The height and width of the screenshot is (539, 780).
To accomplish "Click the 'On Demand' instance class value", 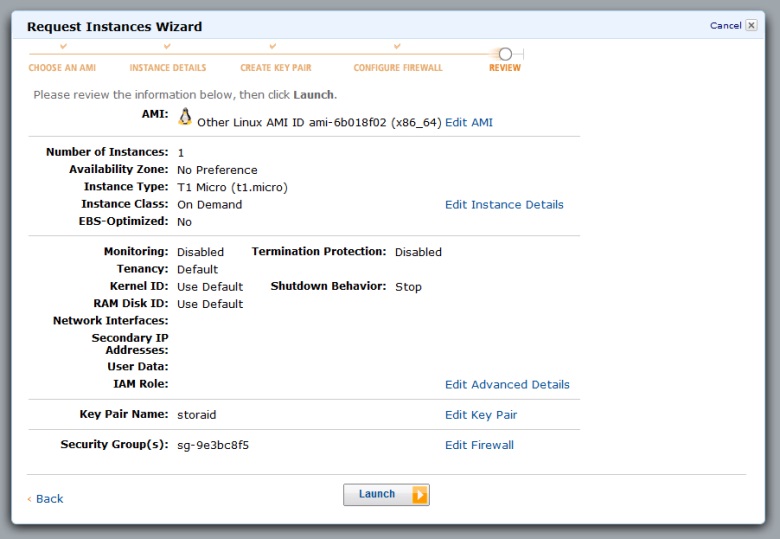I will (209, 204).
